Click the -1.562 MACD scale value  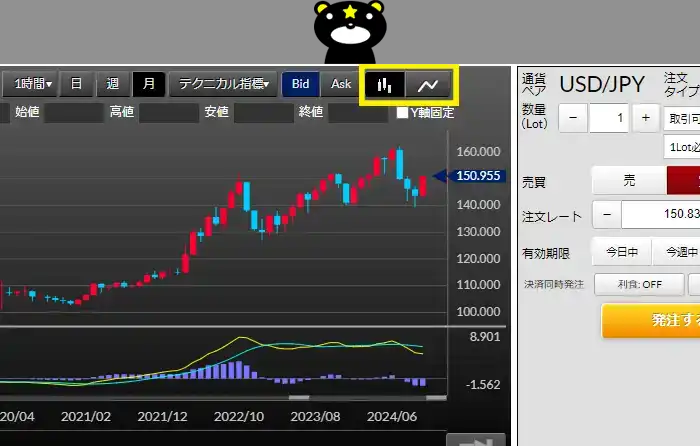click(483, 385)
